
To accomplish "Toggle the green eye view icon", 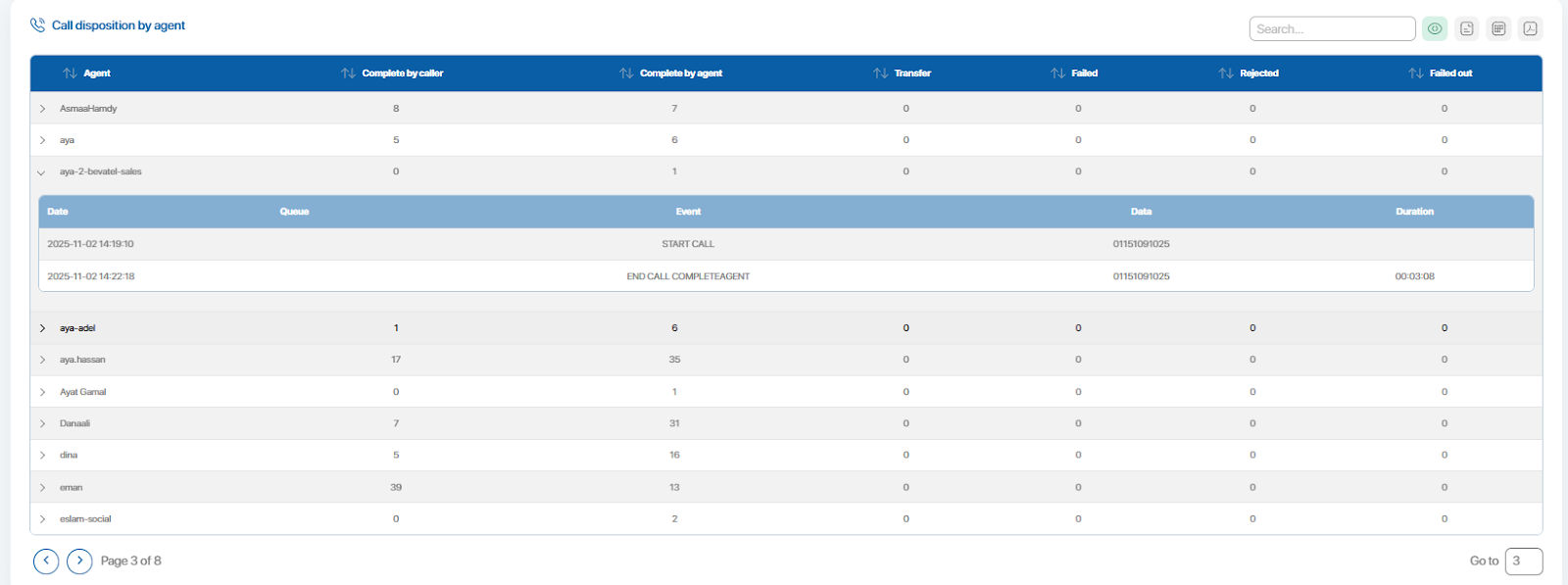I will tap(1435, 28).
